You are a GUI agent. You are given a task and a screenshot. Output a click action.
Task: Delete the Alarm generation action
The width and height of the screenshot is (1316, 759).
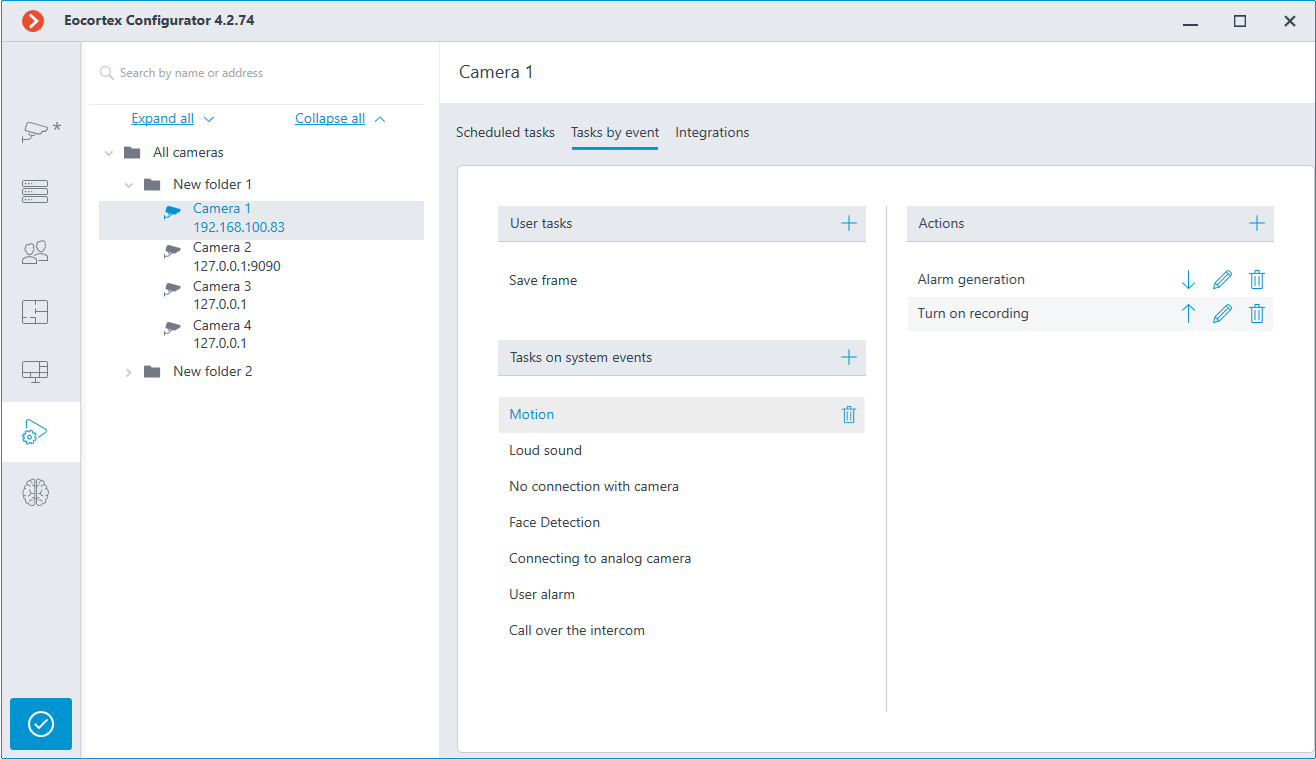pyautogui.click(x=1257, y=280)
